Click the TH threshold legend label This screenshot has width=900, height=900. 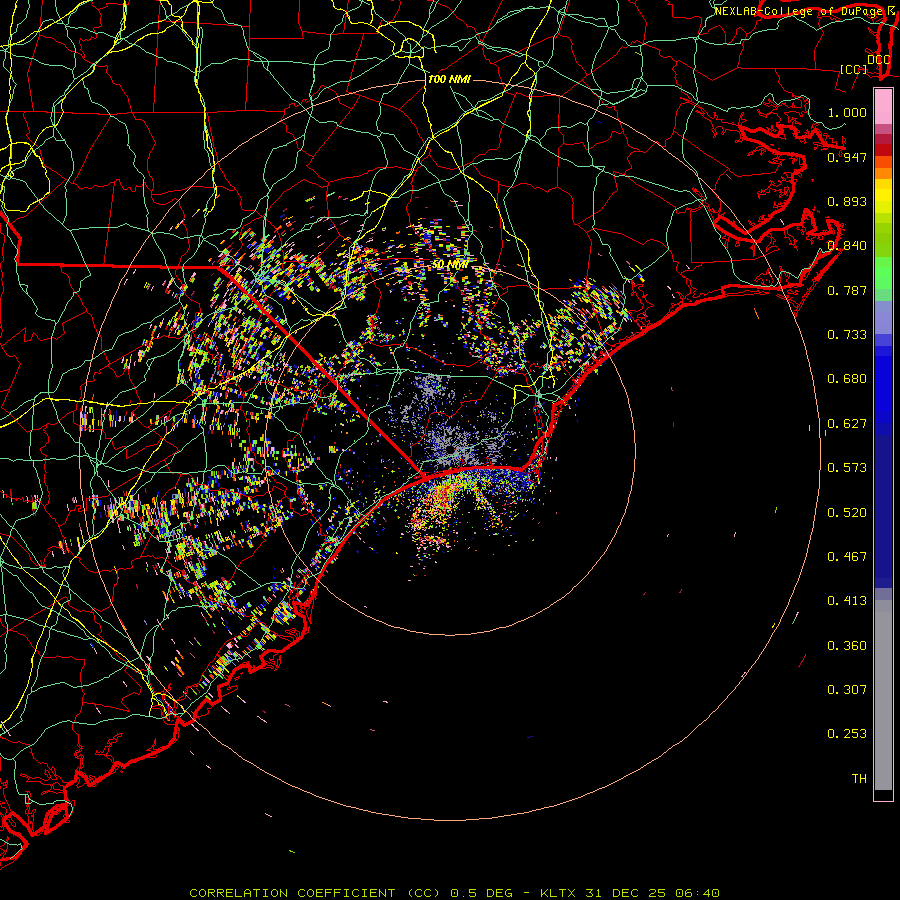coord(859,778)
